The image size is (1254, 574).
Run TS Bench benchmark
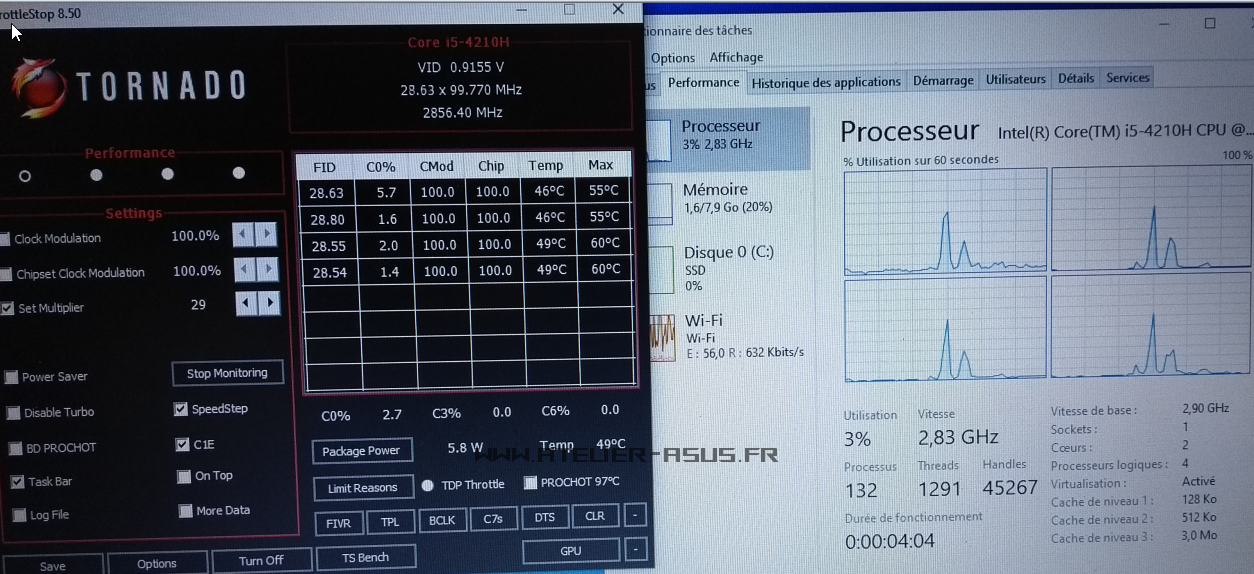tap(366, 557)
